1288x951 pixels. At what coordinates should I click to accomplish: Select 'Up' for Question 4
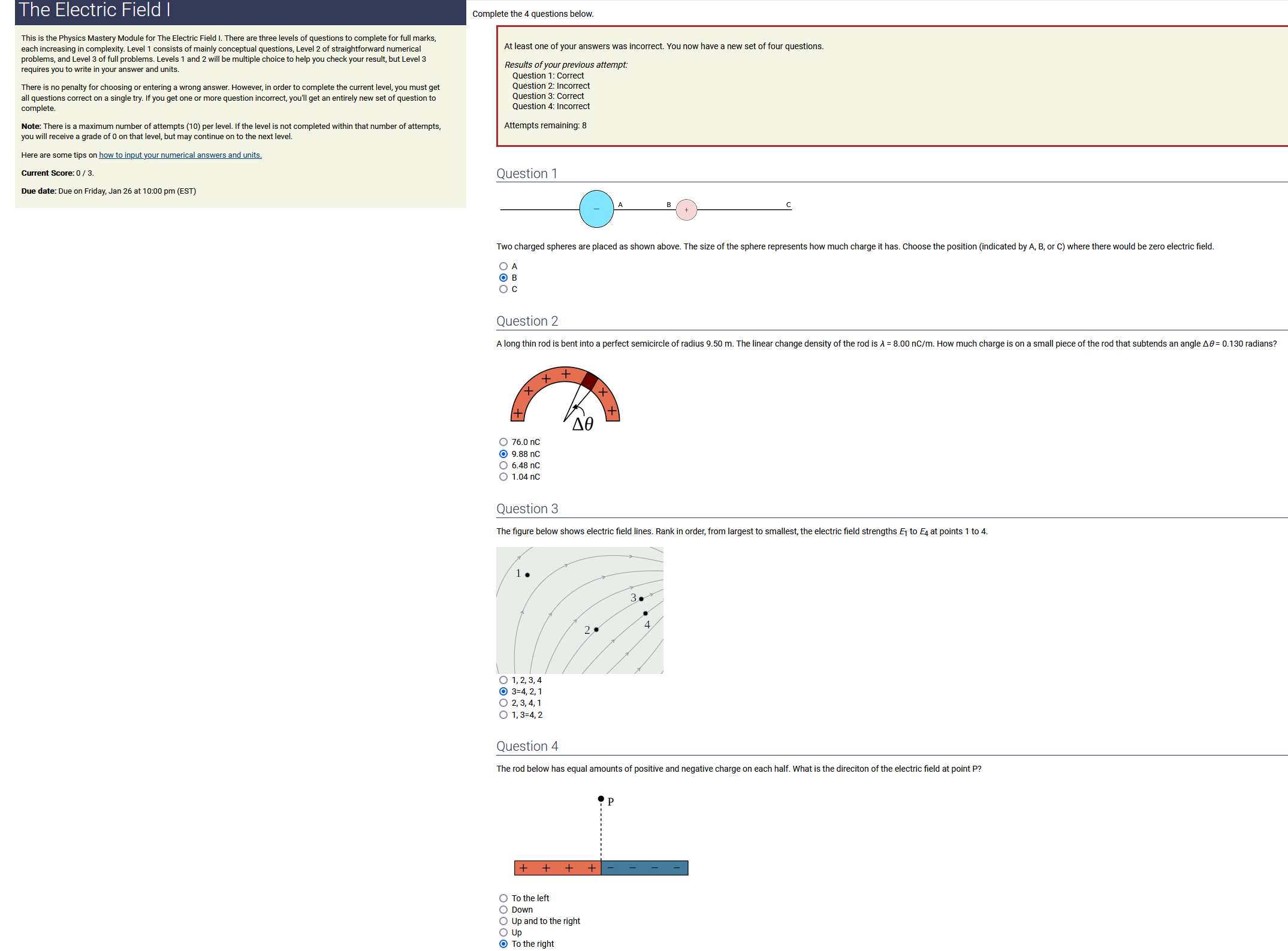pos(503,932)
